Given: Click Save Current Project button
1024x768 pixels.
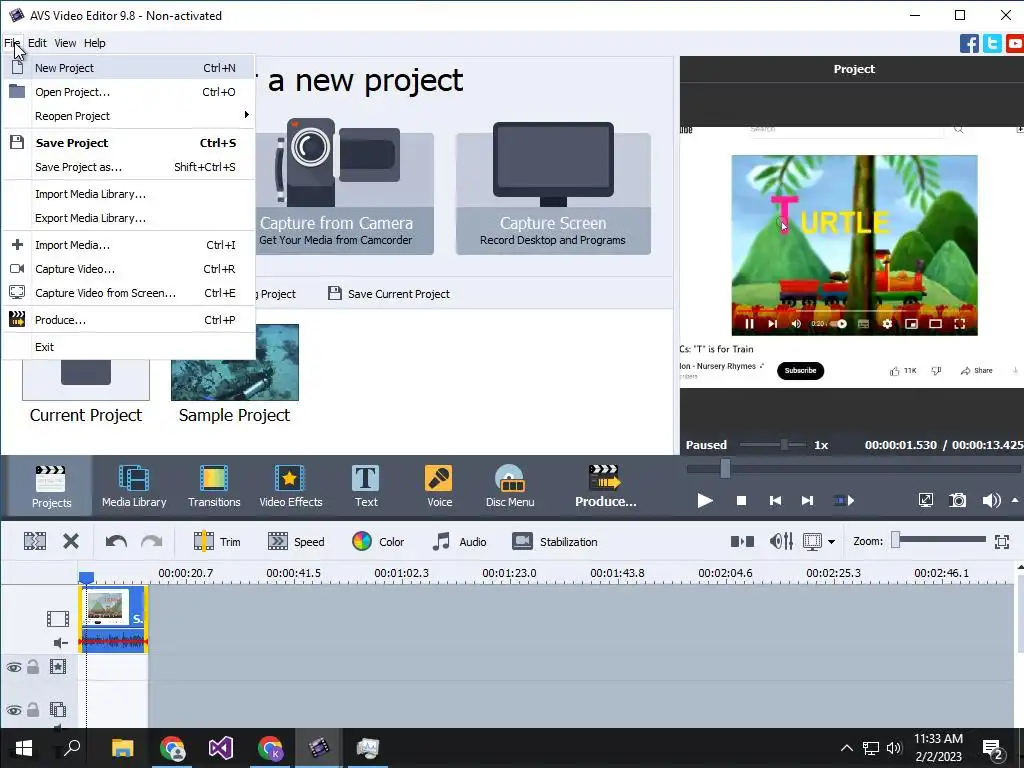Looking at the screenshot, I should (389, 293).
